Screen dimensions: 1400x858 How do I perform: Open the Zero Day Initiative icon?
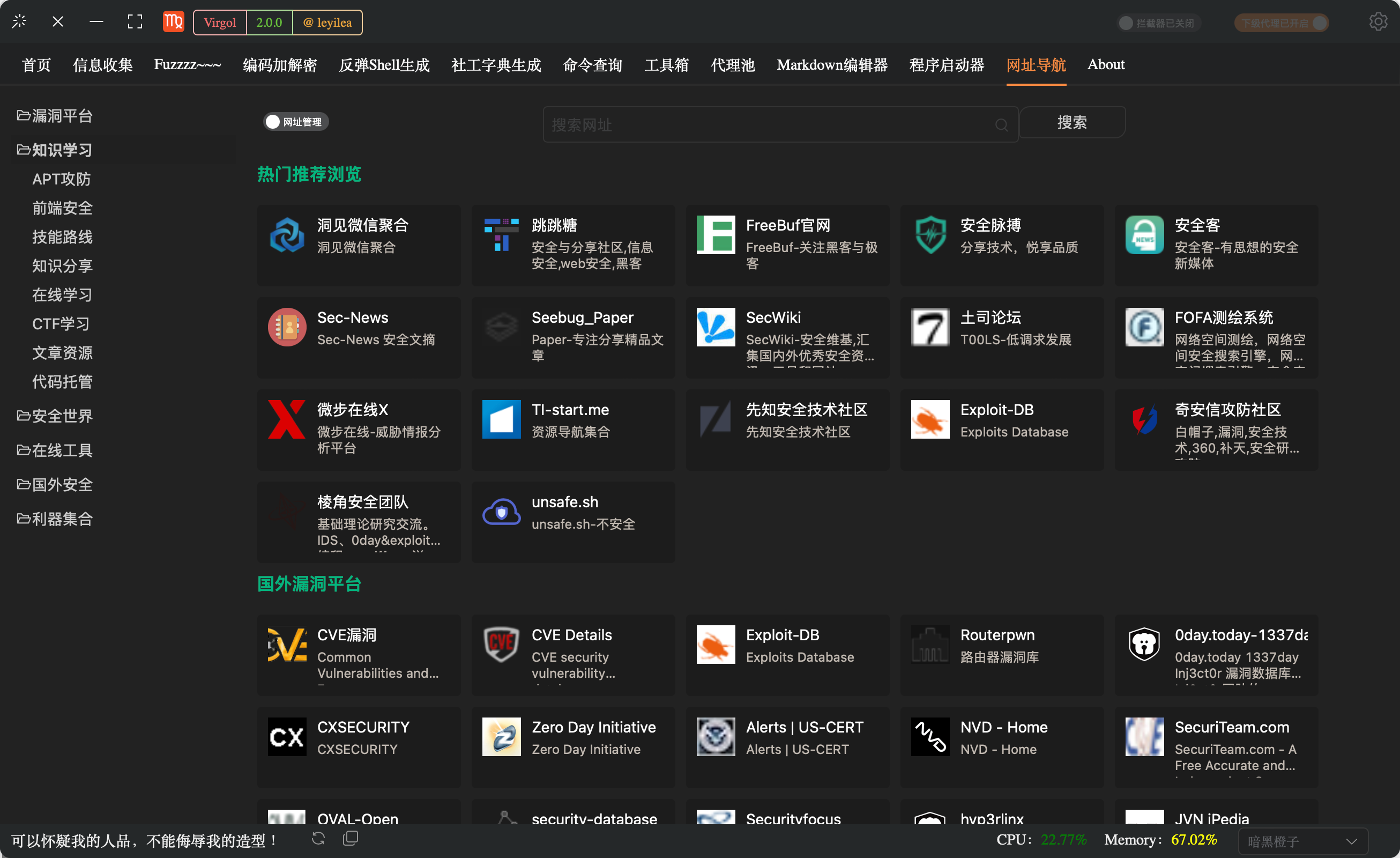(x=501, y=737)
